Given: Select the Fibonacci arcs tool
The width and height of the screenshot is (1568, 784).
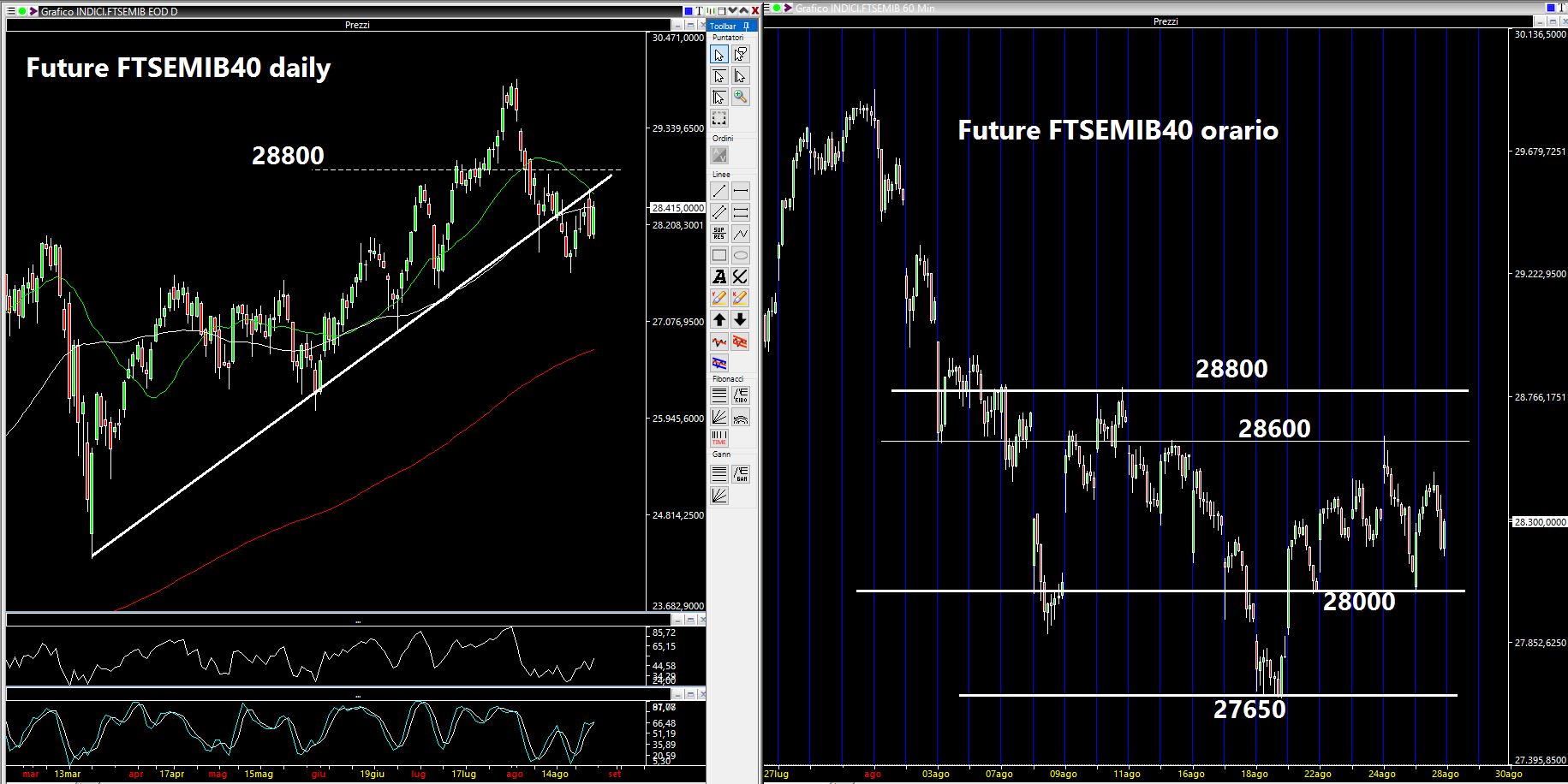Looking at the screenshot, I should (740, 417).
